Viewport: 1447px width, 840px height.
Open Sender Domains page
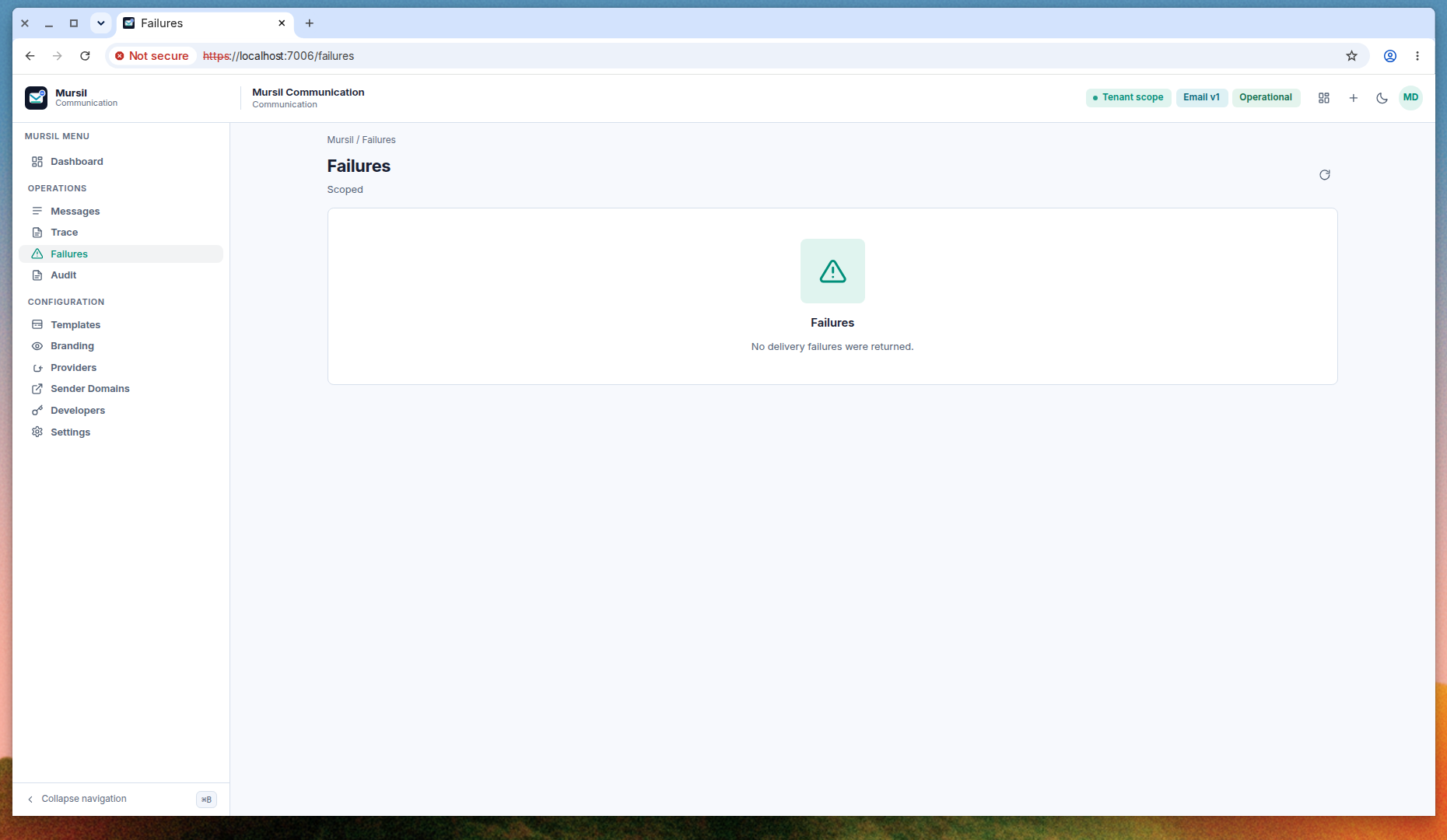pos(121,389)
